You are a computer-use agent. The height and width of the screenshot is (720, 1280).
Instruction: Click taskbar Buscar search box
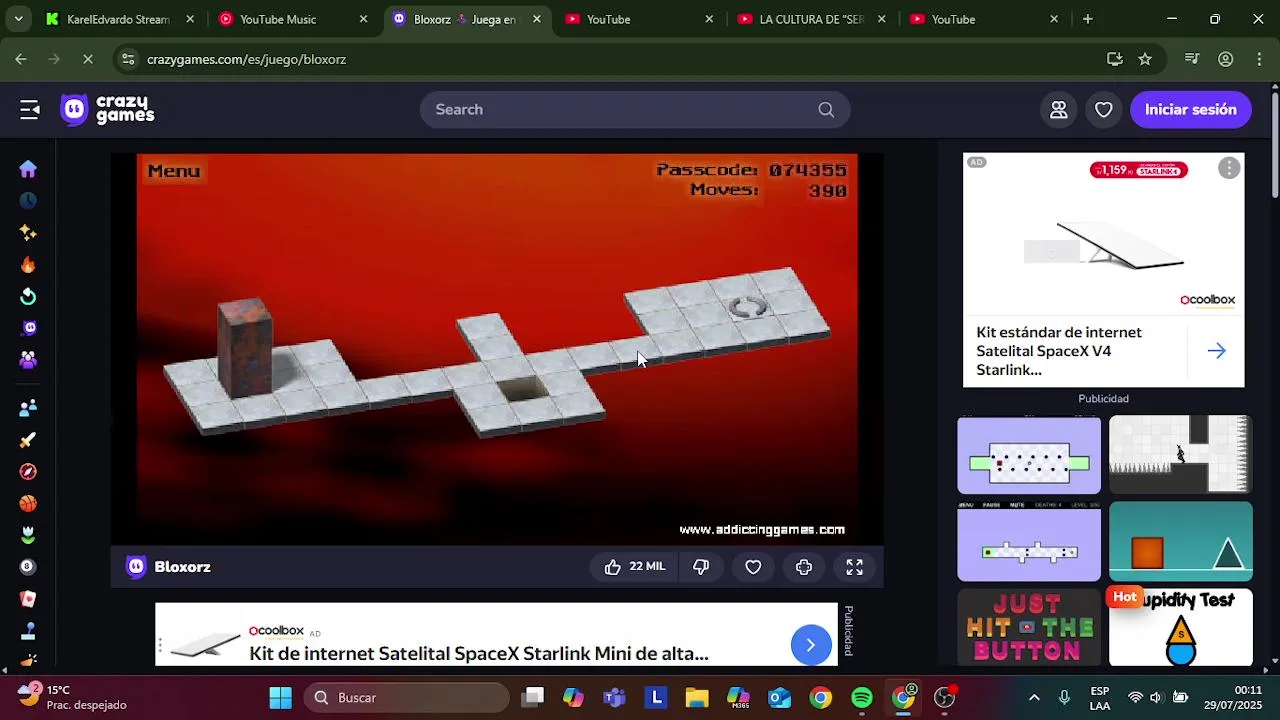[x=407, y=697]
